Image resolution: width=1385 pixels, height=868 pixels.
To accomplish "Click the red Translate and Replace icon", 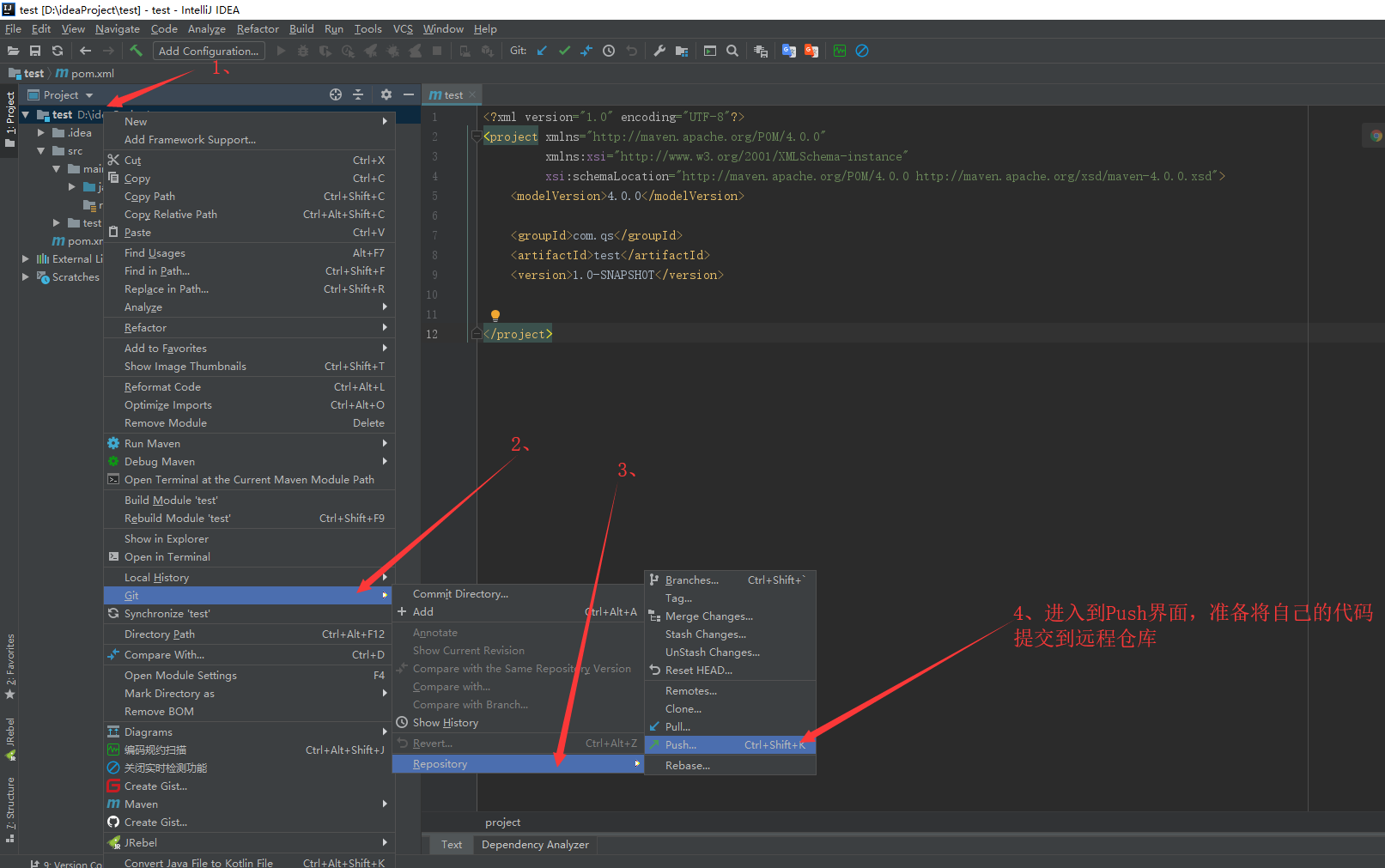I will [811, 51].
